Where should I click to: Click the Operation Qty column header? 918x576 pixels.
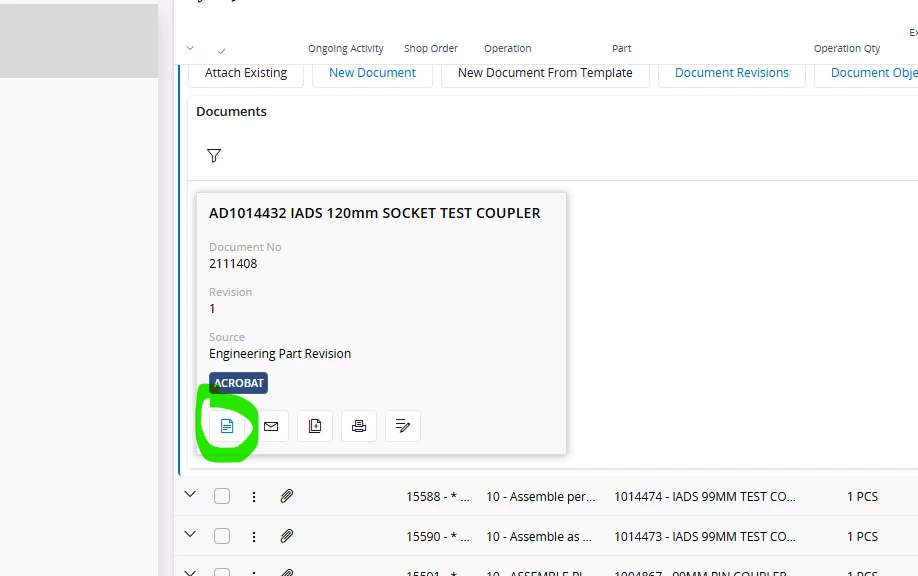click(847, 49)
